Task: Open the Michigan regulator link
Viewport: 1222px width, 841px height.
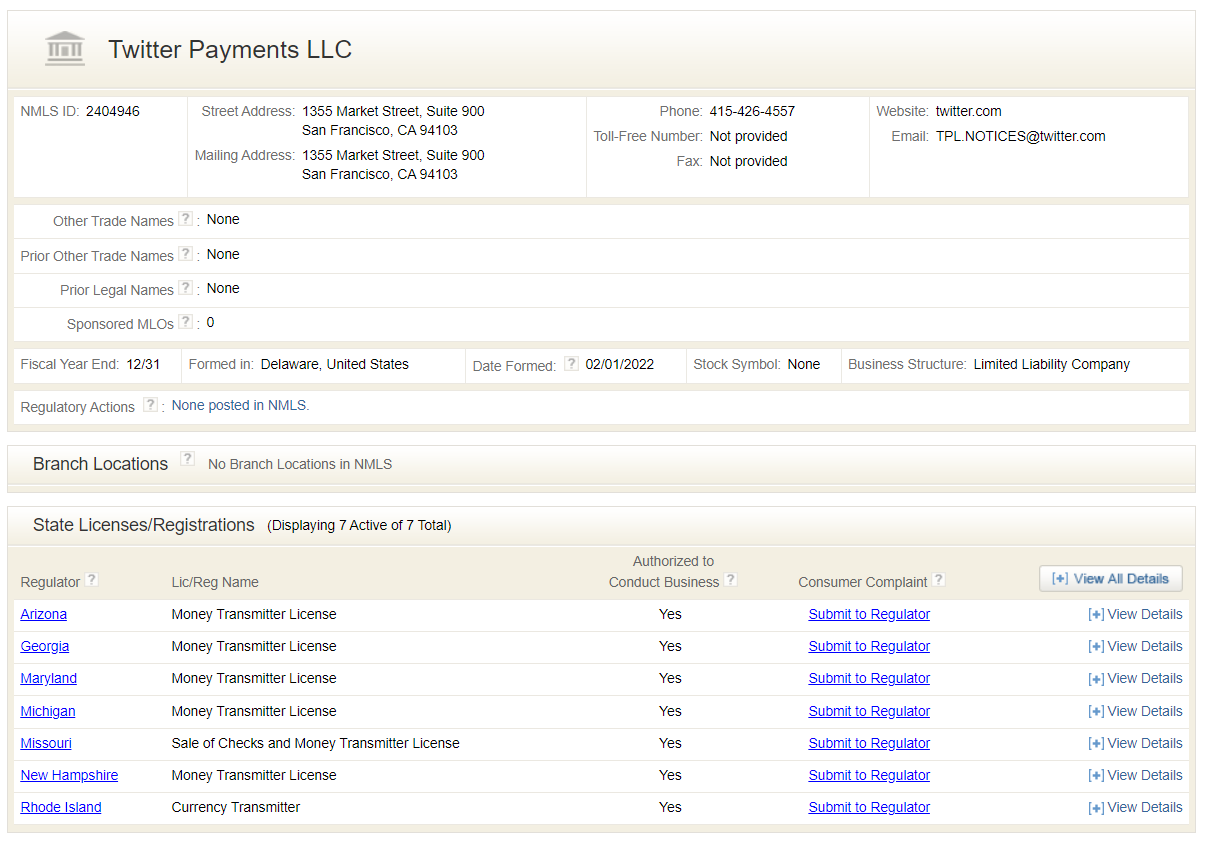Action: 48,711
